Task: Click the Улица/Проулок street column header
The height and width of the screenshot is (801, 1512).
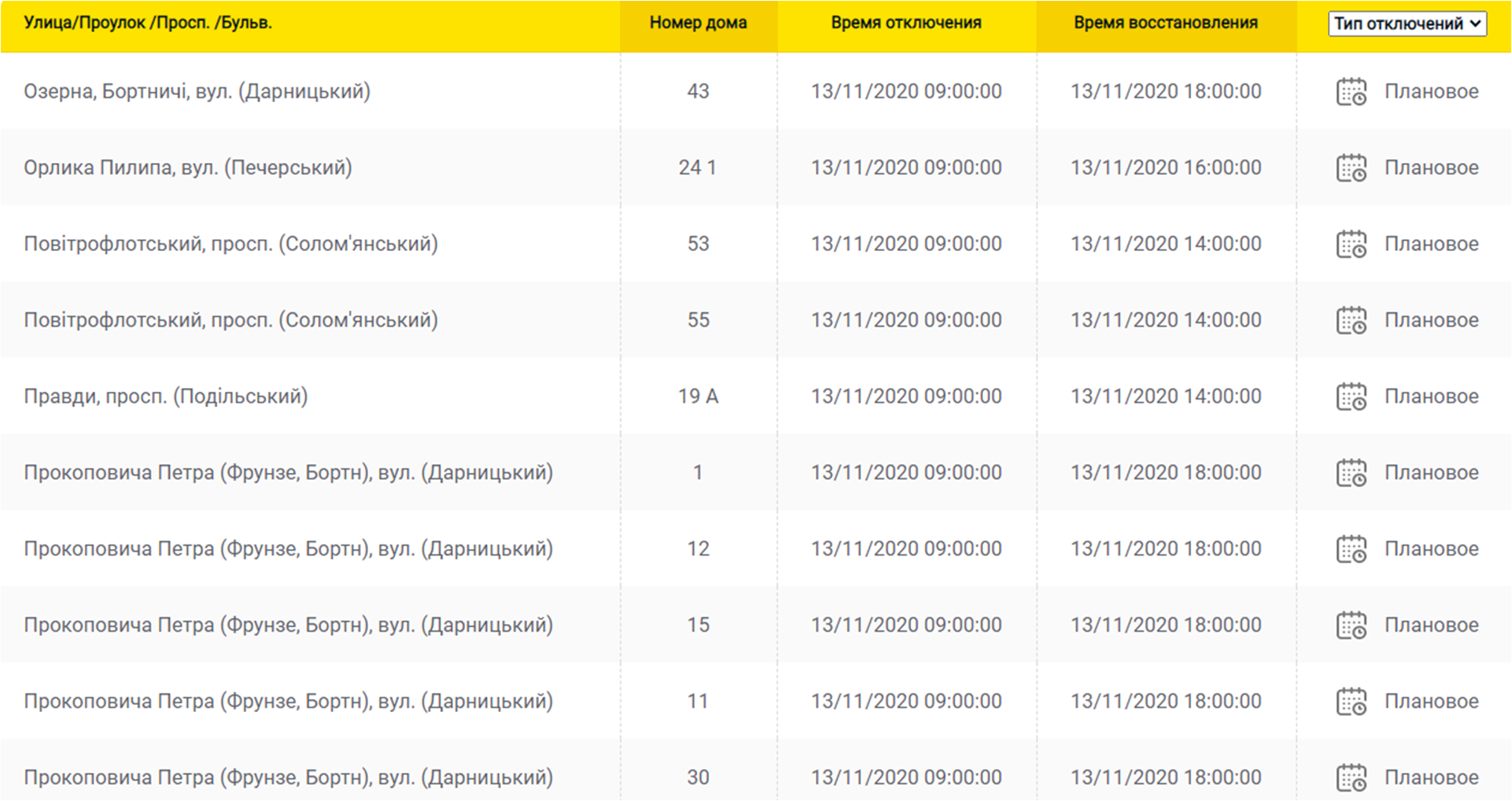Action: (x=148, y=23)
